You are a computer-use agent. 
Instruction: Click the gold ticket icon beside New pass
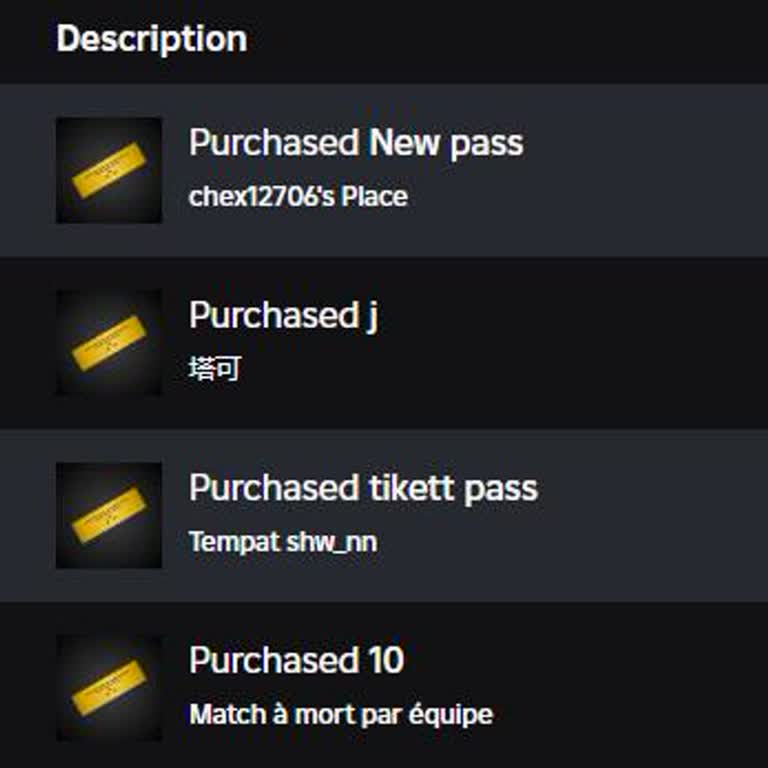pyautogui.click(x=108, y=170)
